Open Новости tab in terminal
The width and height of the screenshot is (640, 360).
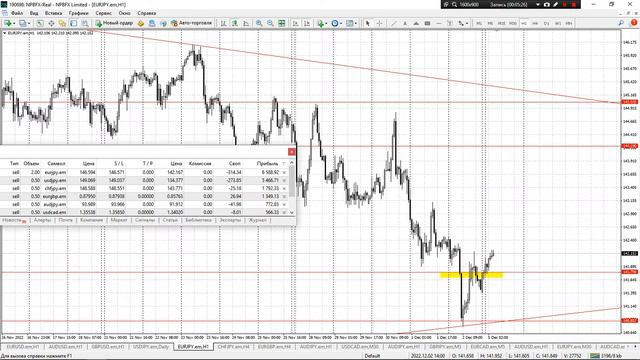tap(11, 220)
